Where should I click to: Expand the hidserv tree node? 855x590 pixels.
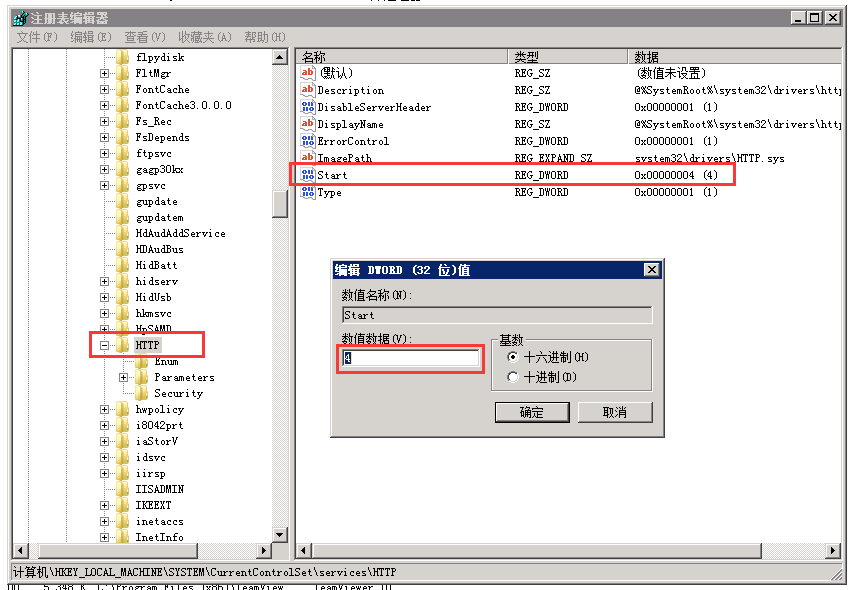point(104,281)
